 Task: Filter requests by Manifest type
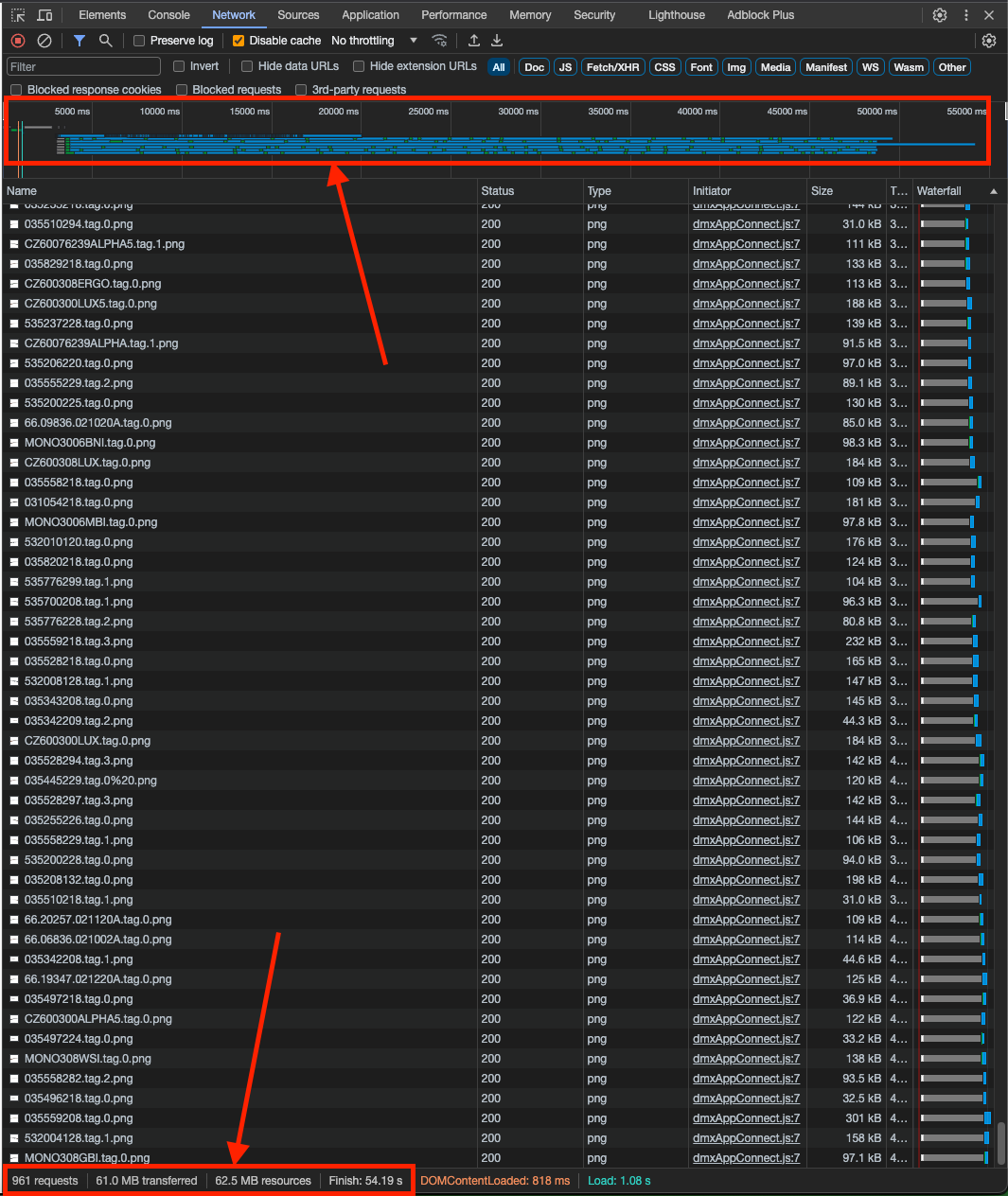click(826, 67)
